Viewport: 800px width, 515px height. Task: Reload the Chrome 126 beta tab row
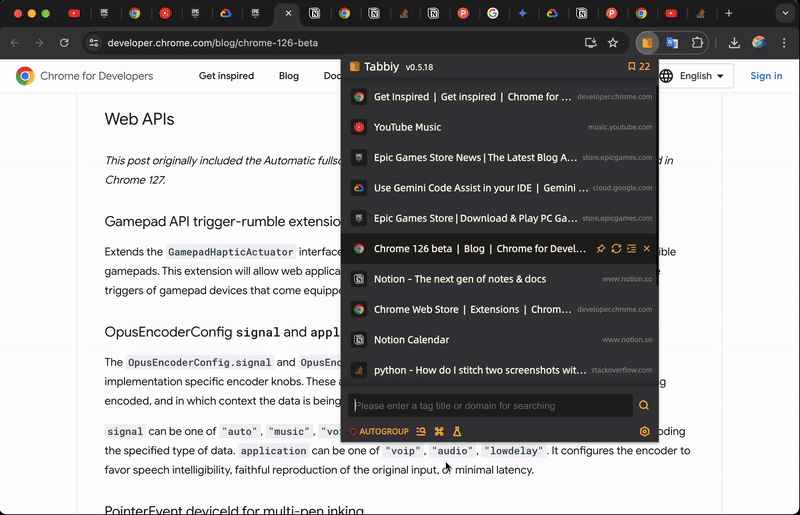point(616,249)
